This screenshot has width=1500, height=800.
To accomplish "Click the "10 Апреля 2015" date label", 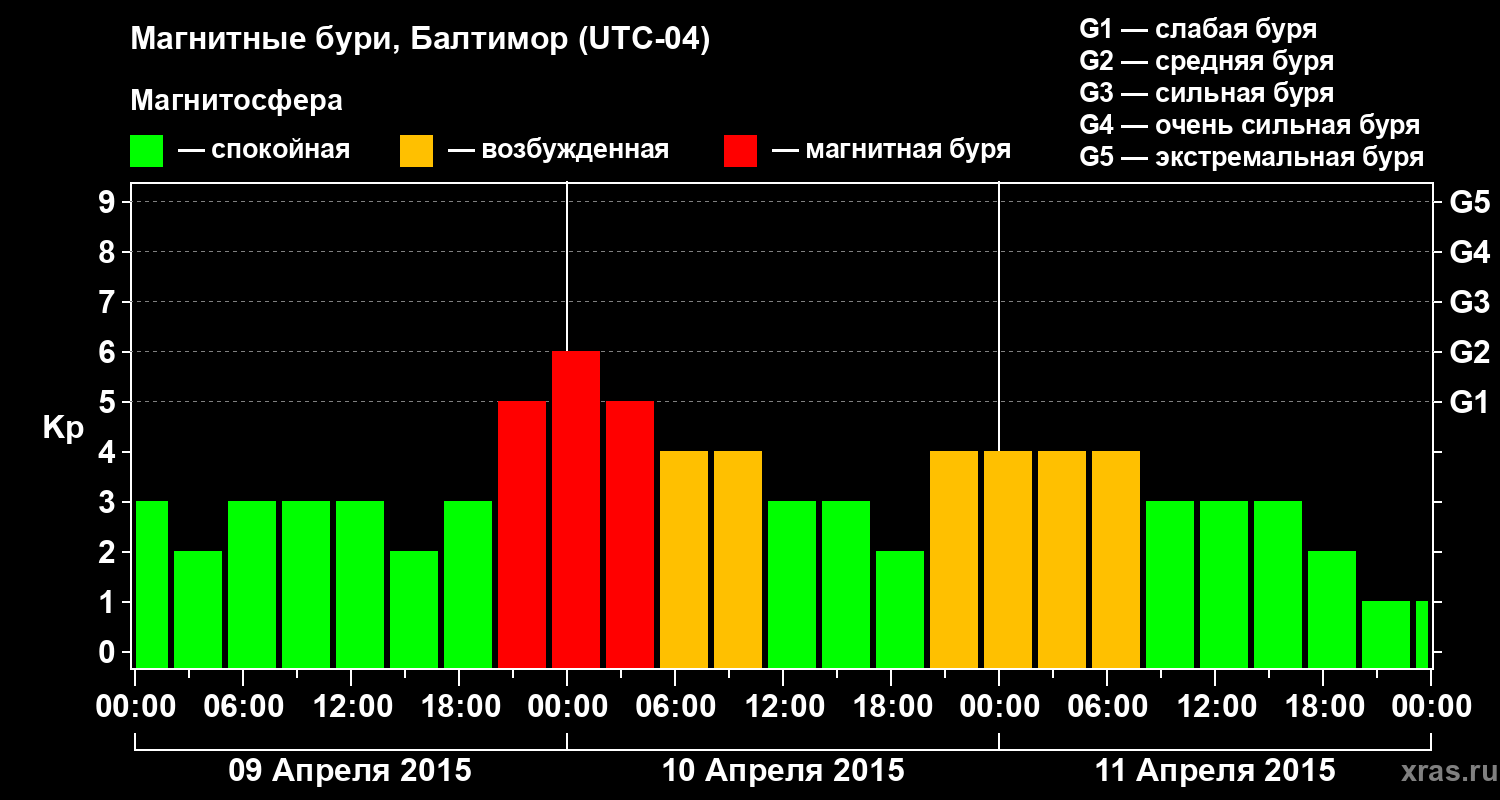I will point(783,770).
